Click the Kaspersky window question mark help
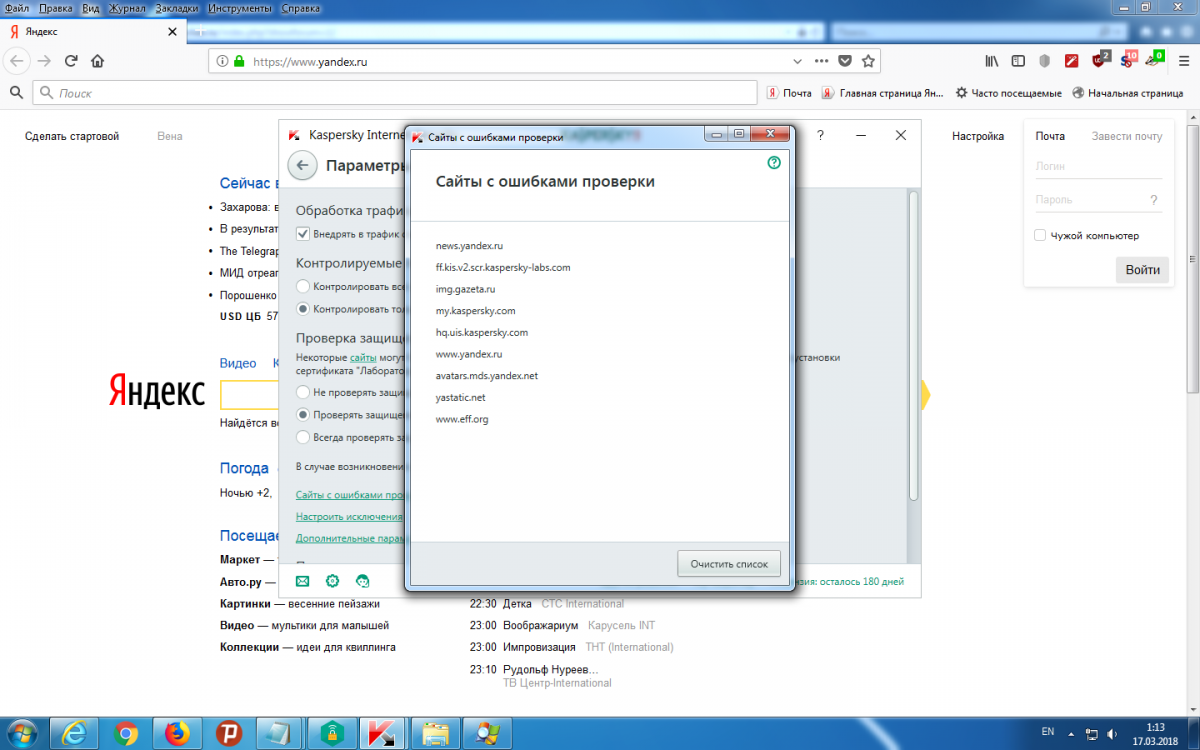1200x750 pixels. point(821,135)
